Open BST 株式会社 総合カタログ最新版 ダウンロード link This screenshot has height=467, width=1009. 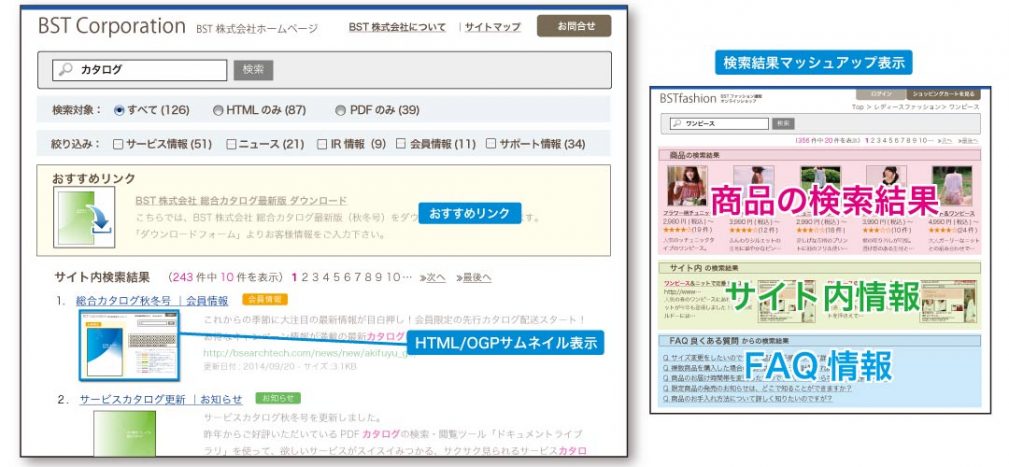[x=241, y=201]
